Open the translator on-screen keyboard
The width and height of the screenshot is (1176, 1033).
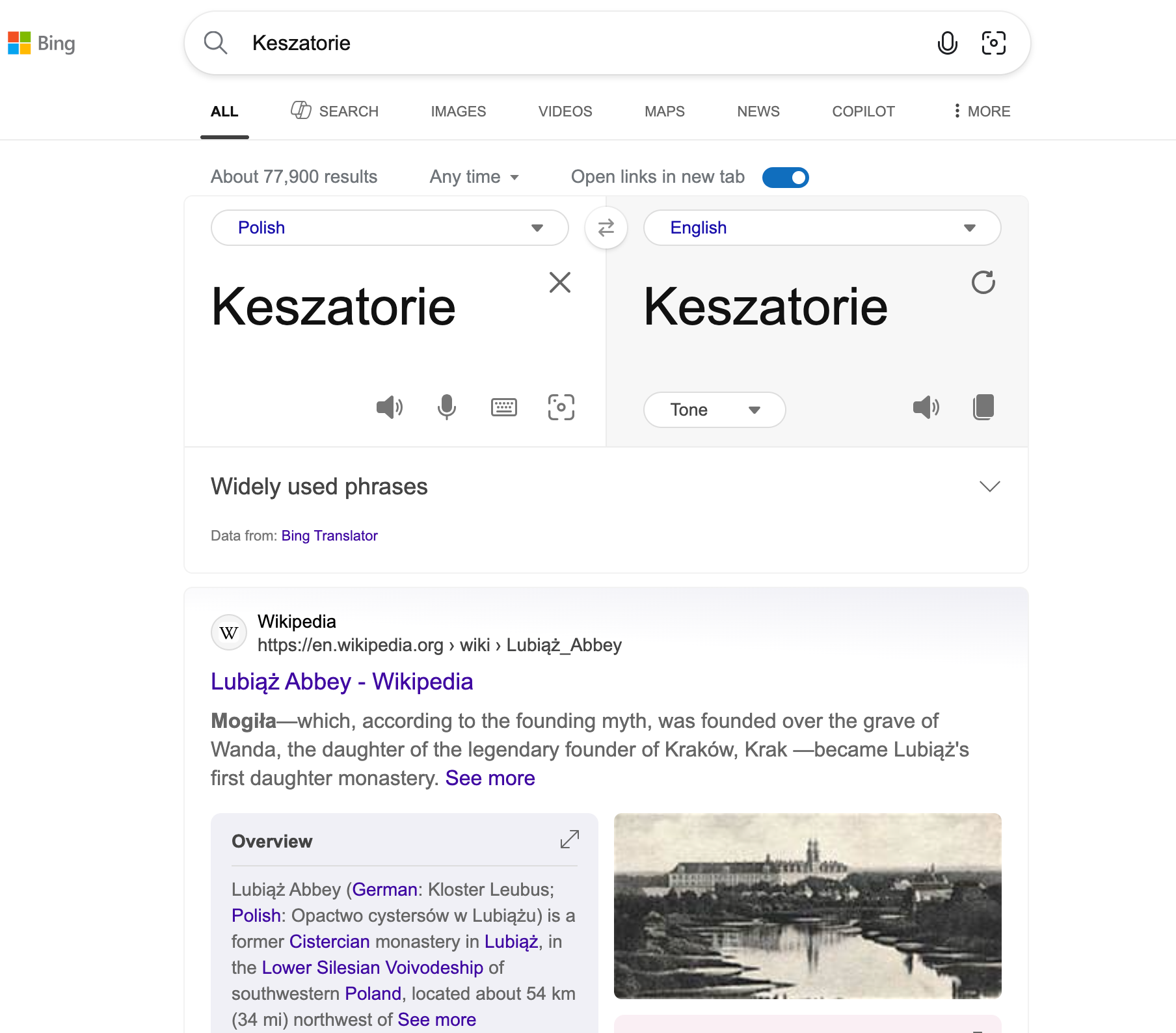[503, 407]
